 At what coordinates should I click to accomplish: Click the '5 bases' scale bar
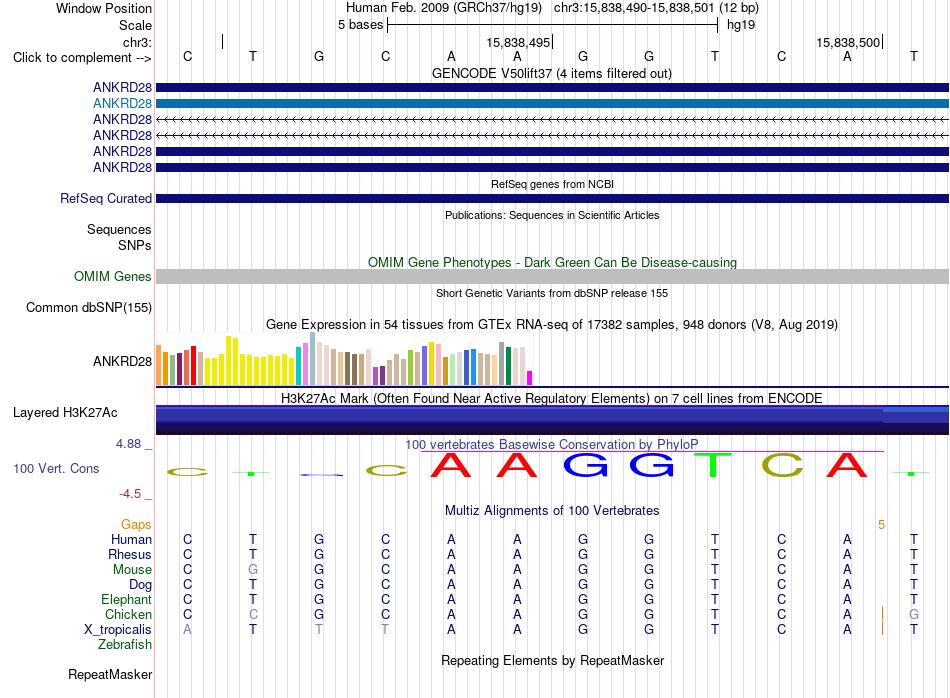point(552,25)
